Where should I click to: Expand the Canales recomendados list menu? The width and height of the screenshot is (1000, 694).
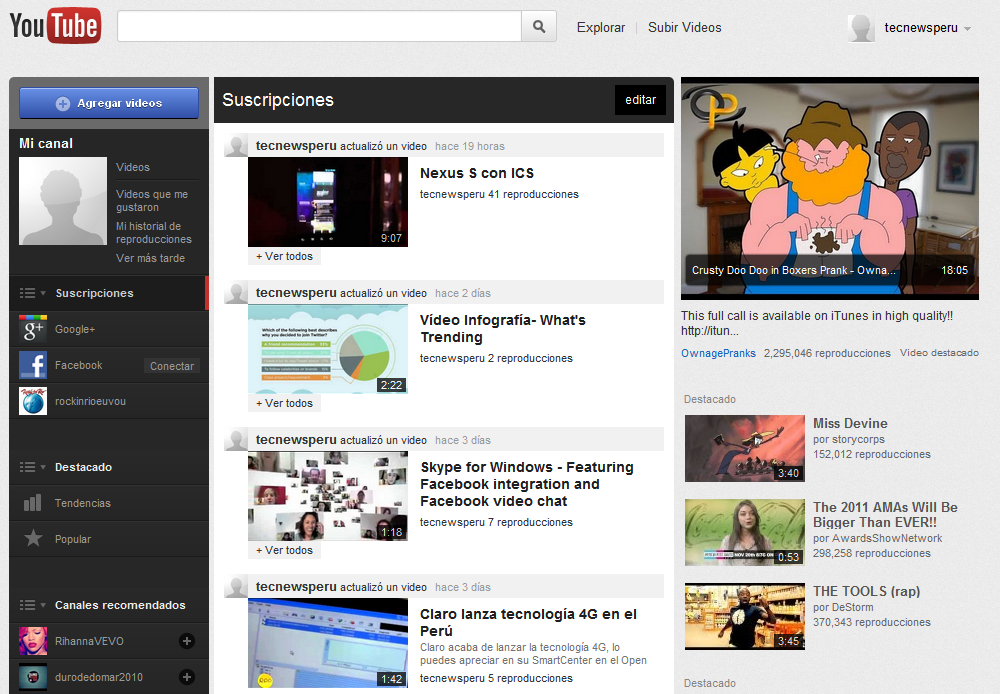point(33,605)
